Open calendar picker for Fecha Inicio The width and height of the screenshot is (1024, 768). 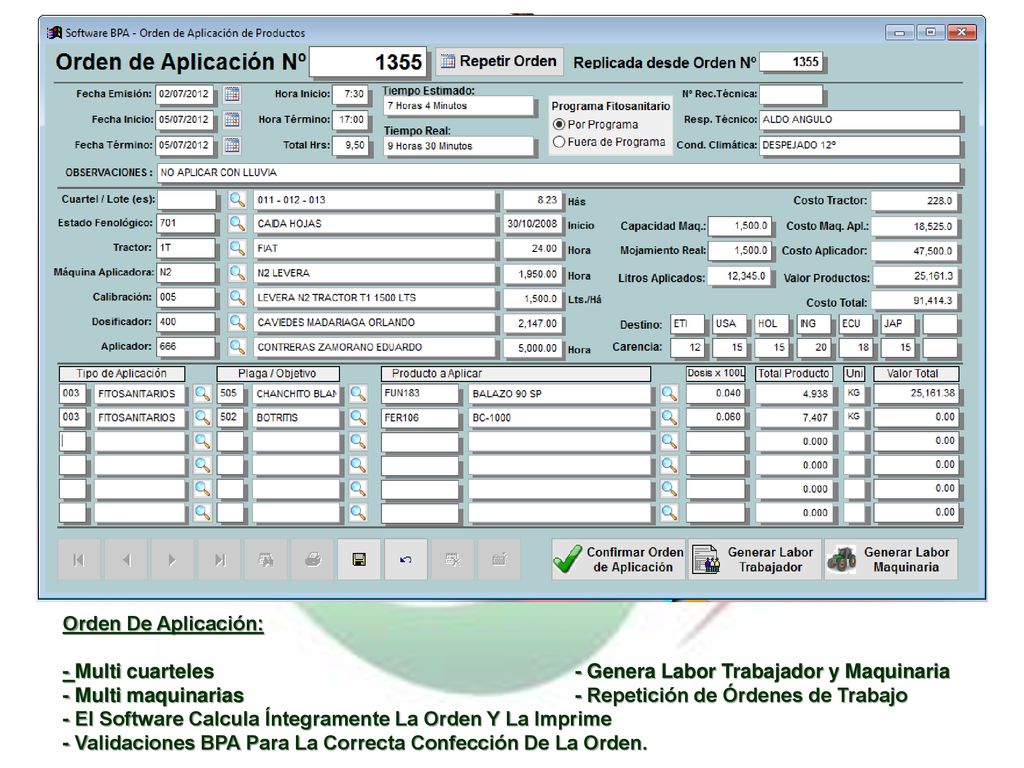232,120
